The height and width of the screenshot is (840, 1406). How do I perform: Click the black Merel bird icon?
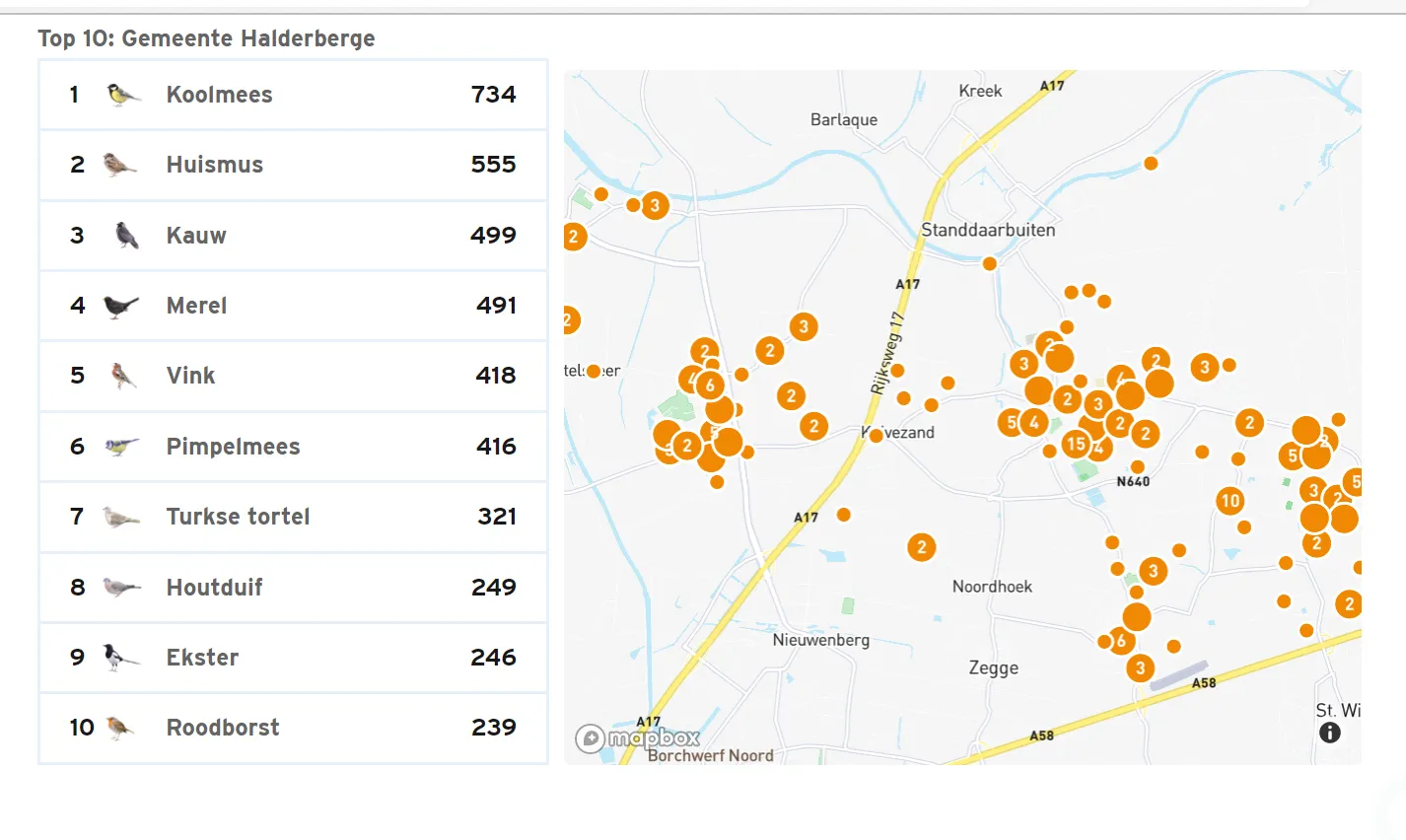pos(121,306)
